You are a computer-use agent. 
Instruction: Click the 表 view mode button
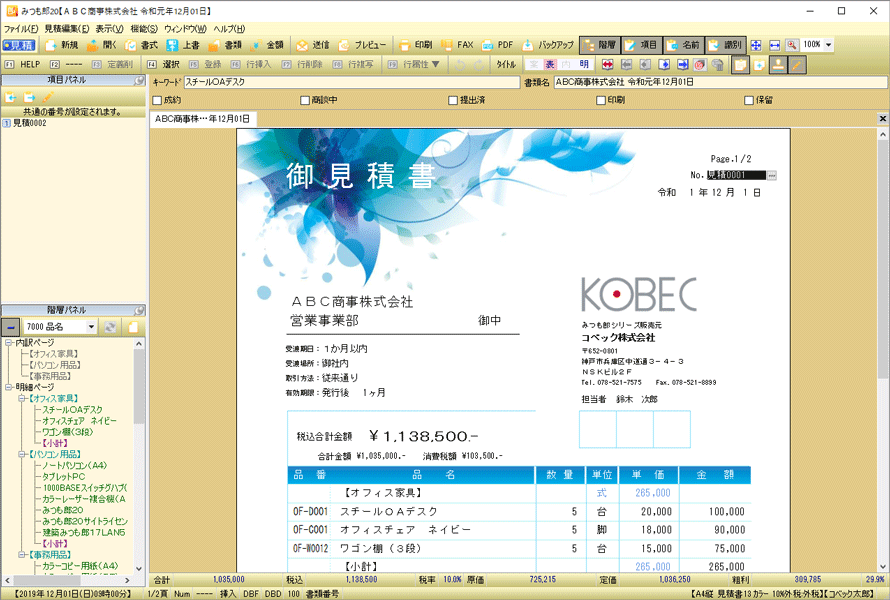pos(550,65)
